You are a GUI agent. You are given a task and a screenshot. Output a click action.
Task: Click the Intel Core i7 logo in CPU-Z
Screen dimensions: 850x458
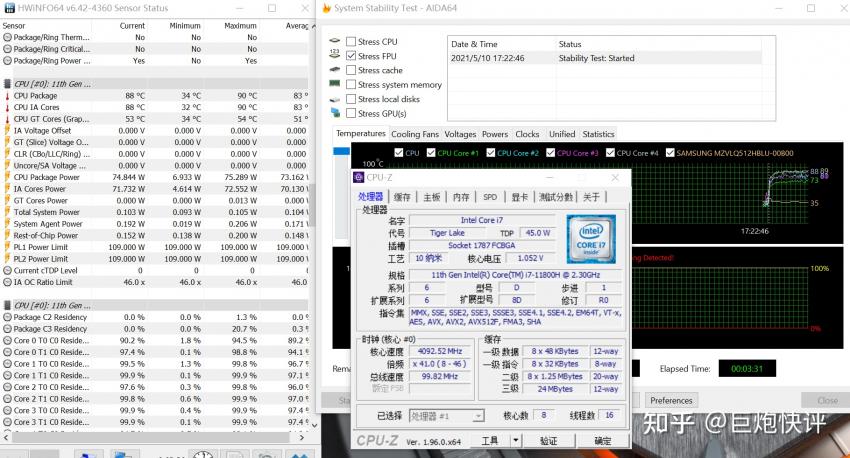tap(591, 238)
